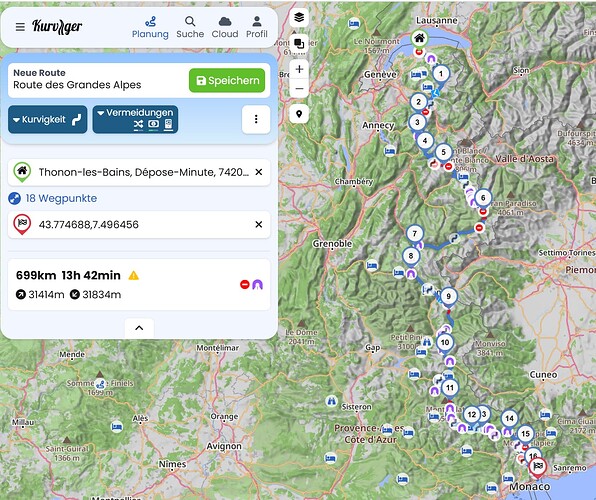Click the overlay copy icon below layers
The height and width of the screenshot is (500, 596).
(299, 43)
